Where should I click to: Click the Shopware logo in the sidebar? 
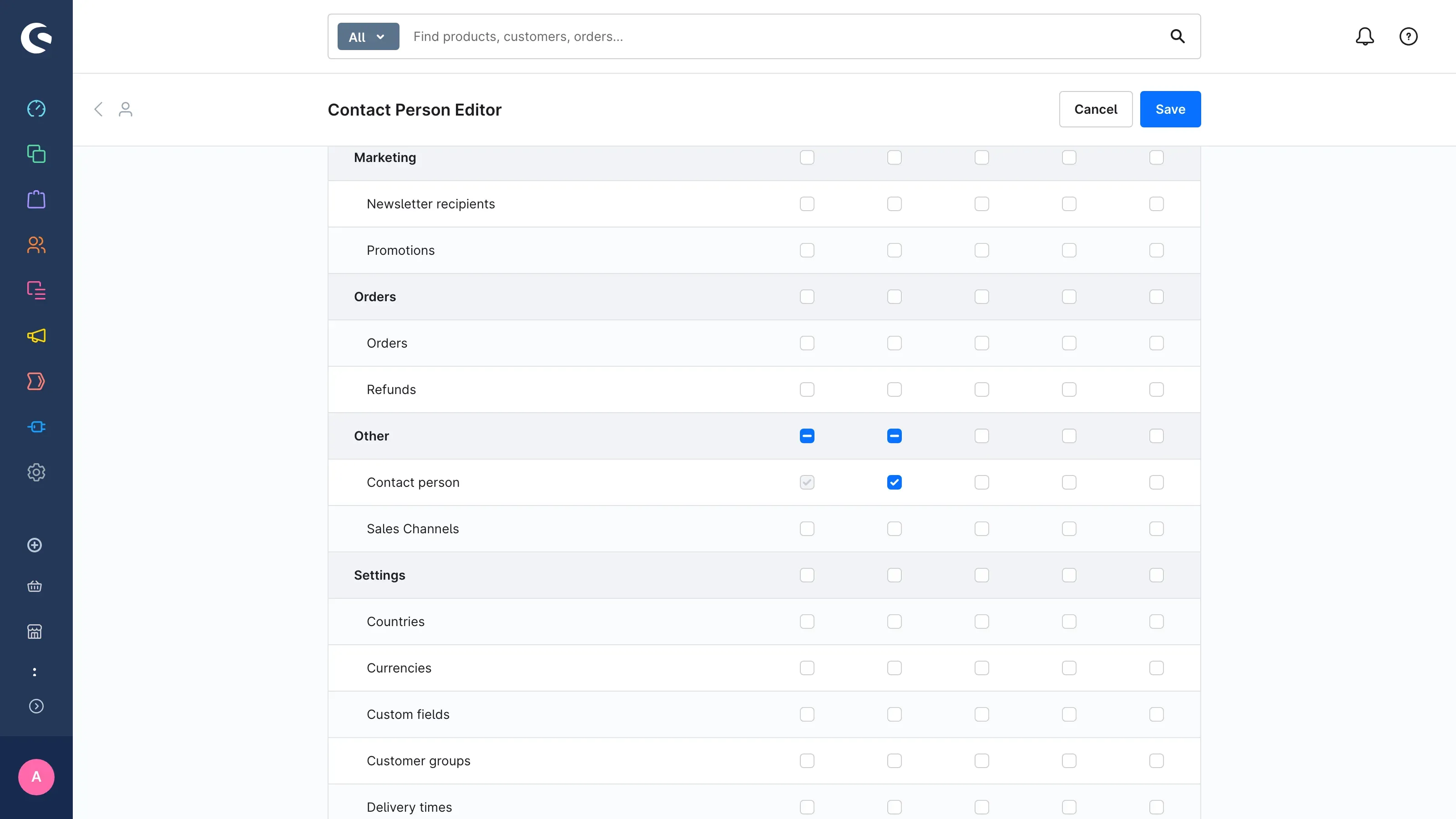tap(36, 37)
